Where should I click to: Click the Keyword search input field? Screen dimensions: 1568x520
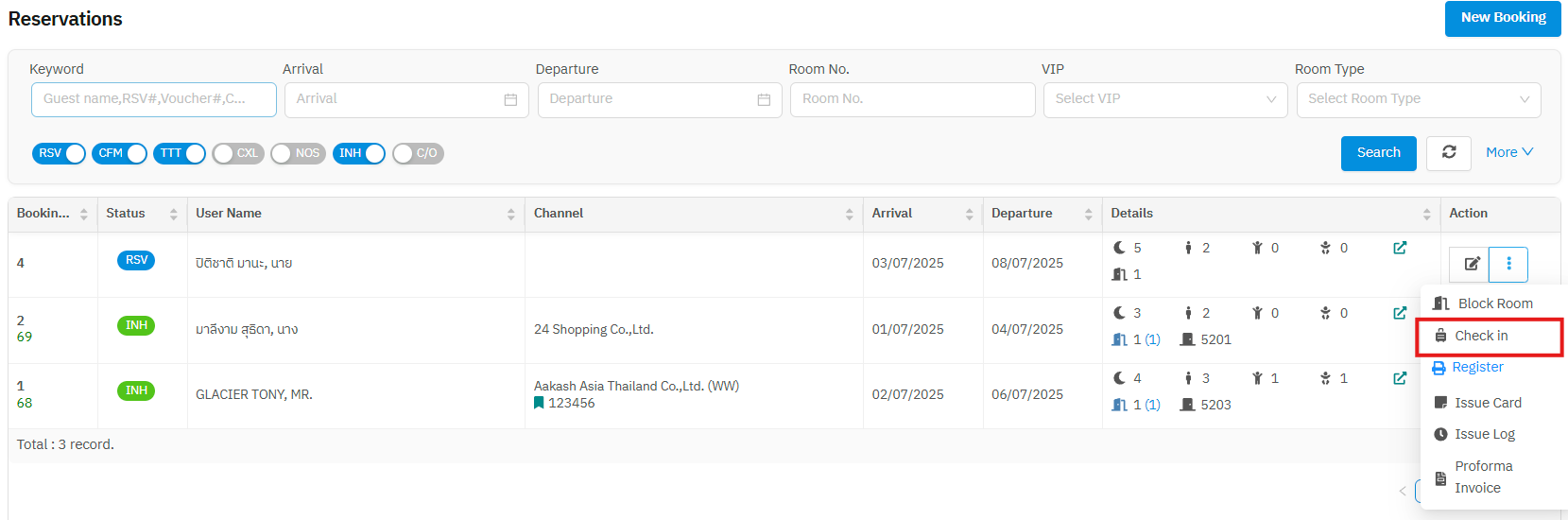click(x=153, y=99)
